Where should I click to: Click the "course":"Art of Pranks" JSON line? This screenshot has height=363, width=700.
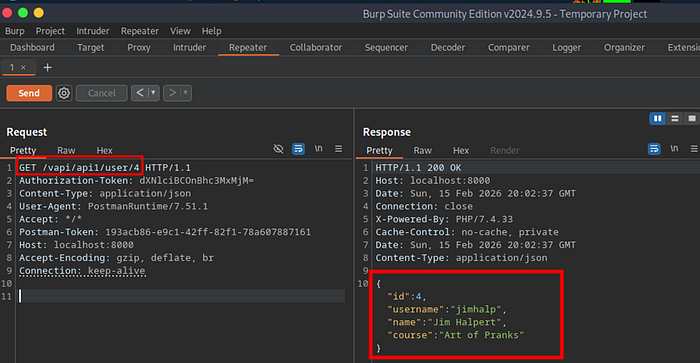(455, 335)
